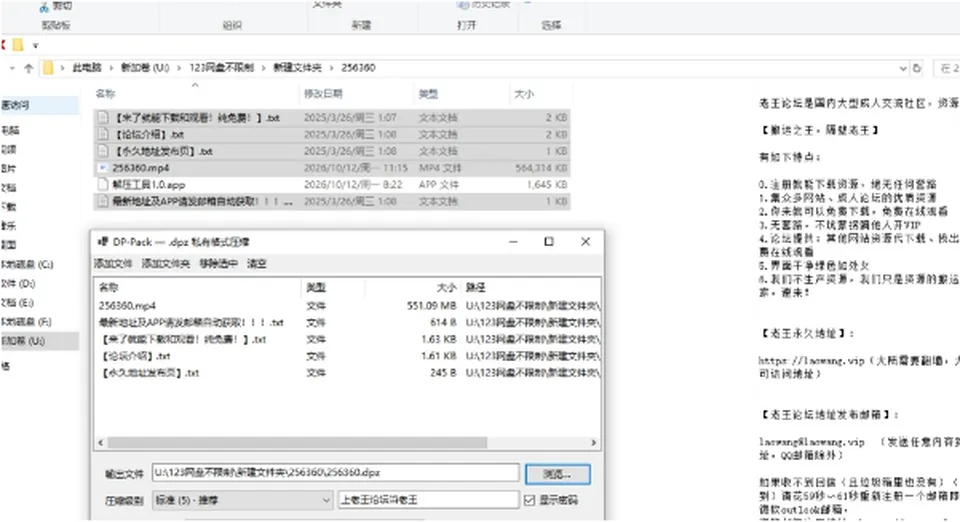Open the (C:) drive in Explorer sidebar
Screen dimensions: 960x522
28,264
